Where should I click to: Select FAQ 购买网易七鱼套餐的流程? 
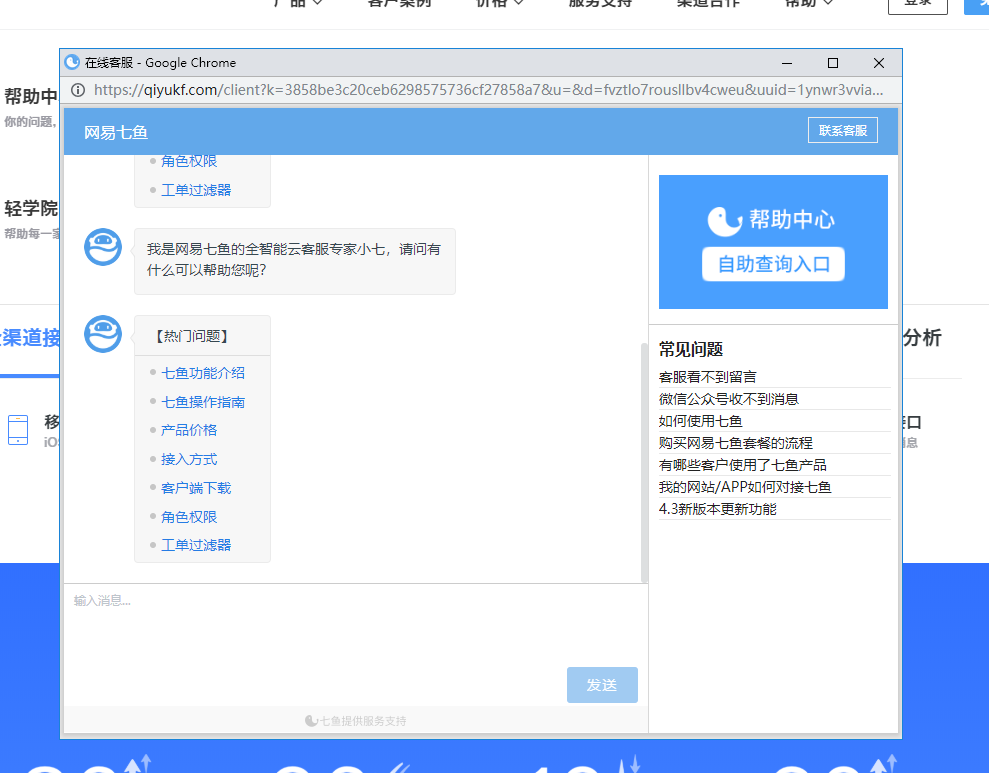click(x=735, y=443)
